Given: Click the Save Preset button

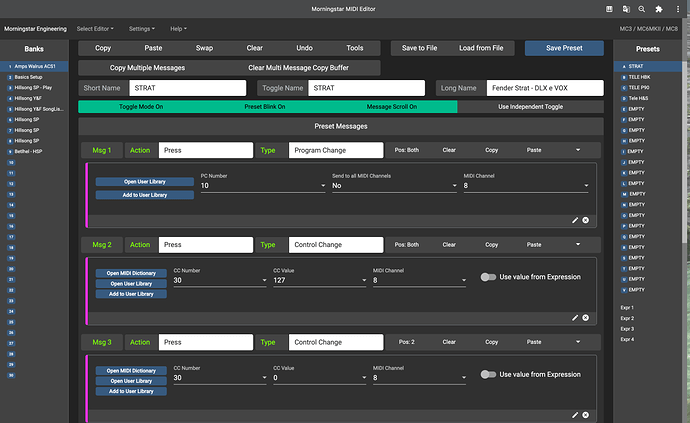Looking at the screenshot, I should coord(564,48).
